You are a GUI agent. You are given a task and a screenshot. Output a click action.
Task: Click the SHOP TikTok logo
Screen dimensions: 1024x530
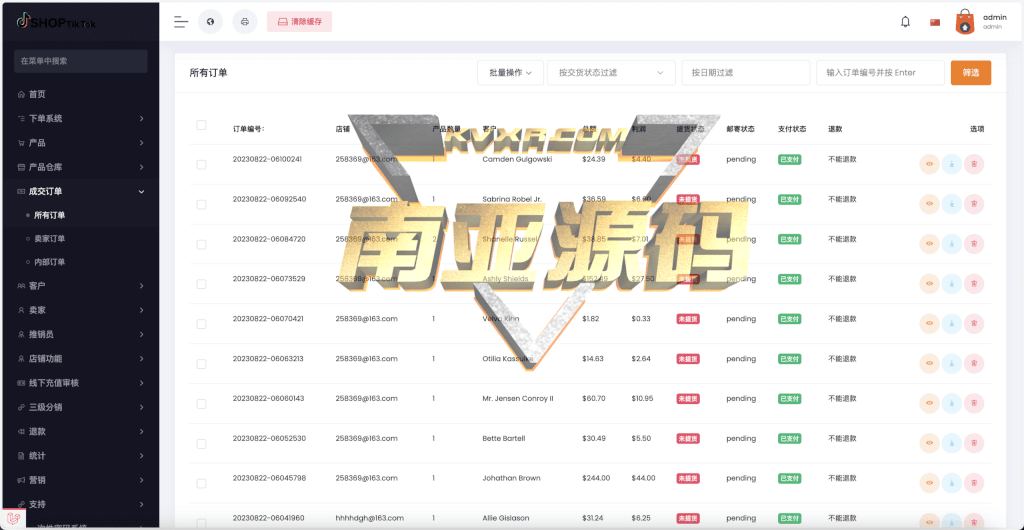tap(56, 22)
